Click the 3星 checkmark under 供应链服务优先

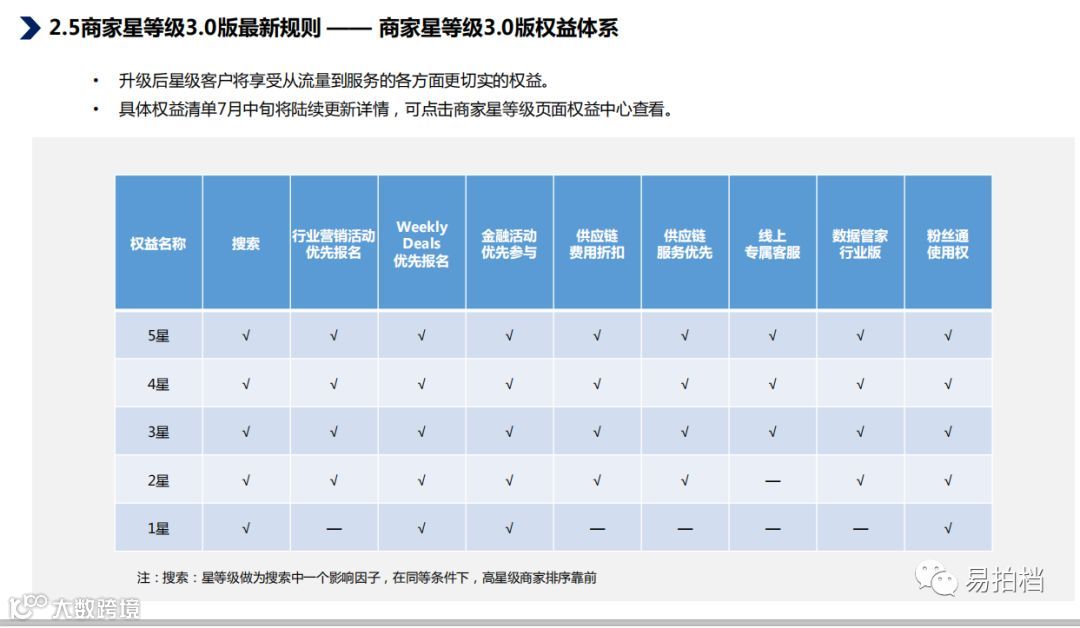685,432
